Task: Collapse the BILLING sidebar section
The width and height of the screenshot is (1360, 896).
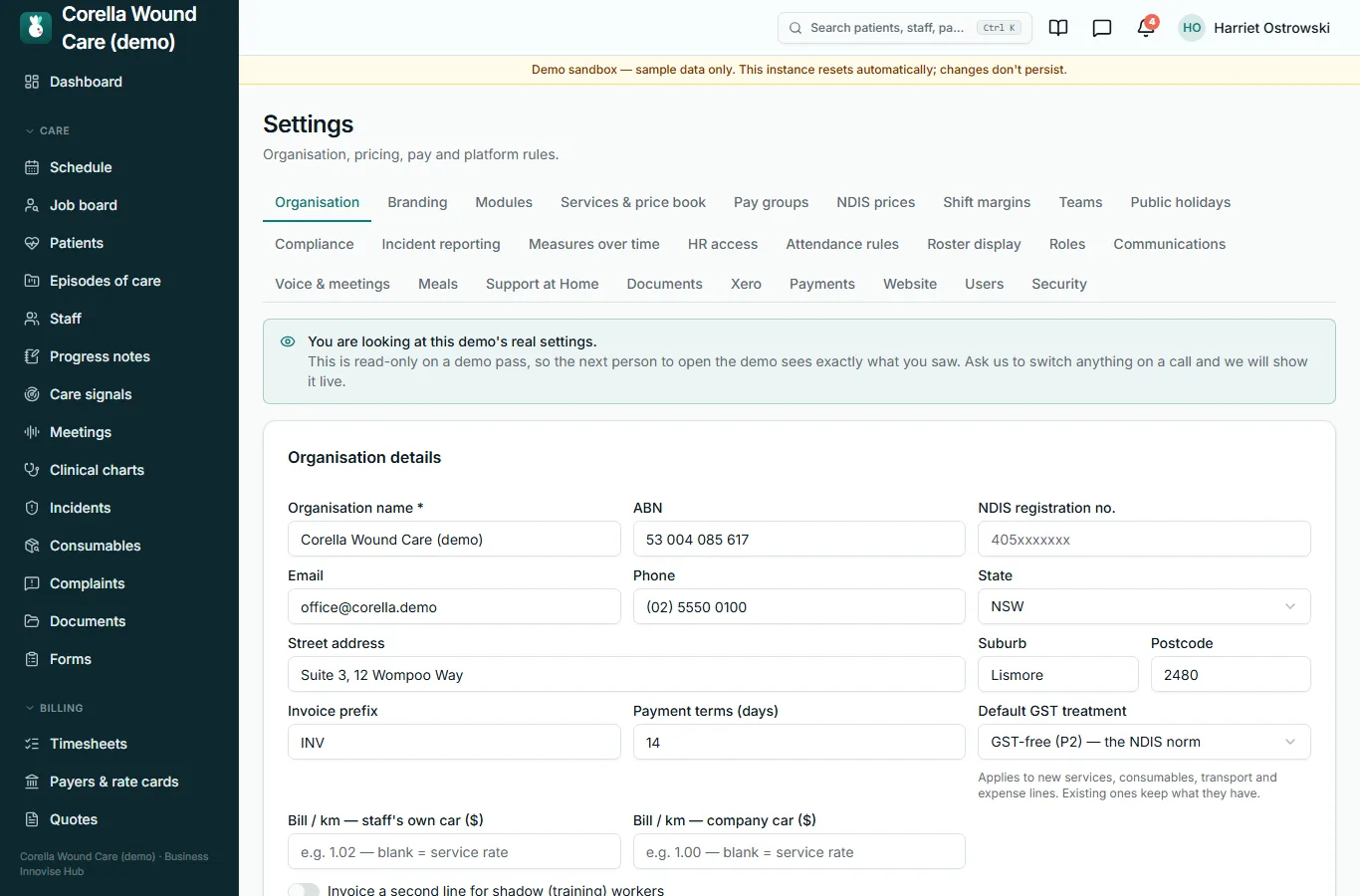Action: [x=55, y=708]
